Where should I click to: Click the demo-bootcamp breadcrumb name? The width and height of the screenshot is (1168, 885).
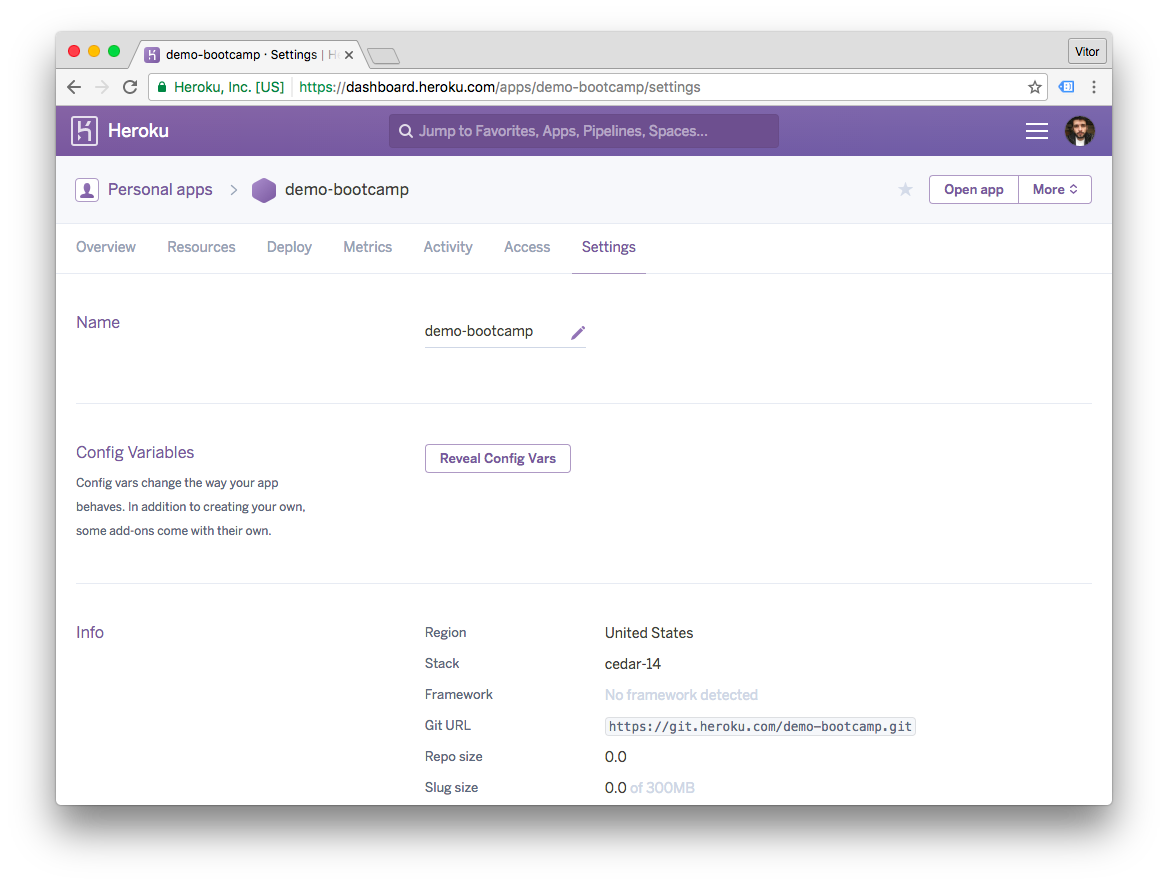click(x=346, y=190)
